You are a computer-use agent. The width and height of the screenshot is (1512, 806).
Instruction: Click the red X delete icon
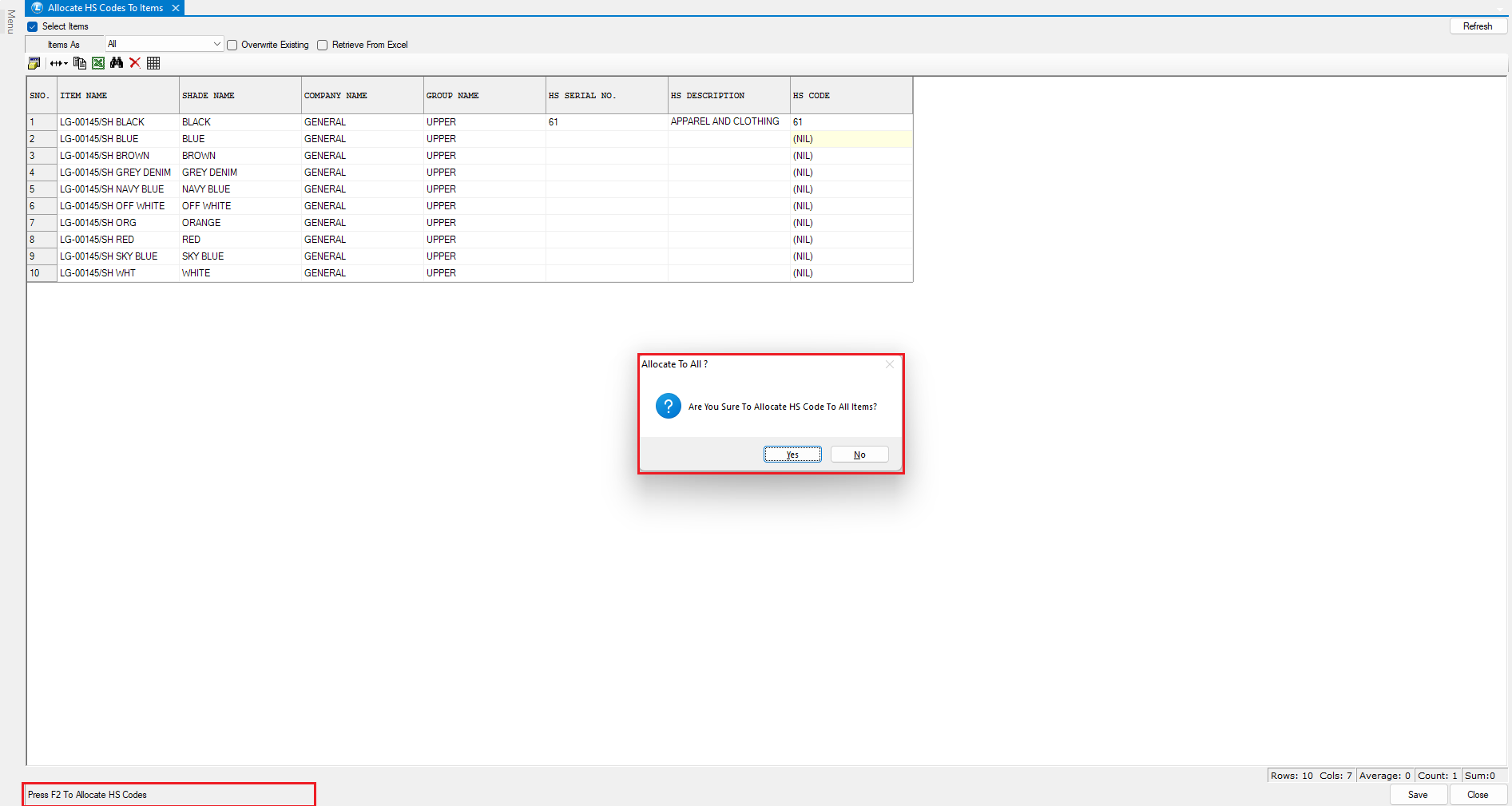pyautogui.click(x=135, y=63)
